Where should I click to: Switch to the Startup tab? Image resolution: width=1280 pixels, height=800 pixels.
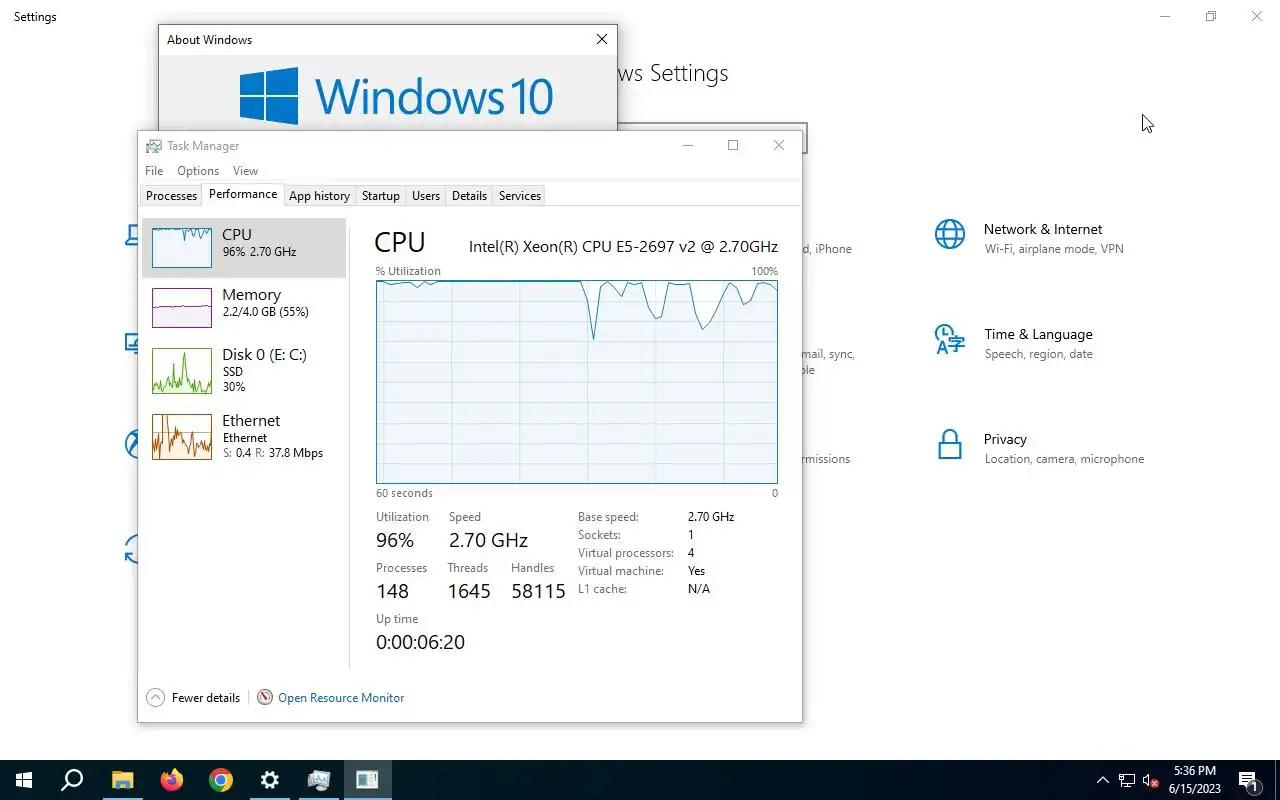click(x=380, y=196)
